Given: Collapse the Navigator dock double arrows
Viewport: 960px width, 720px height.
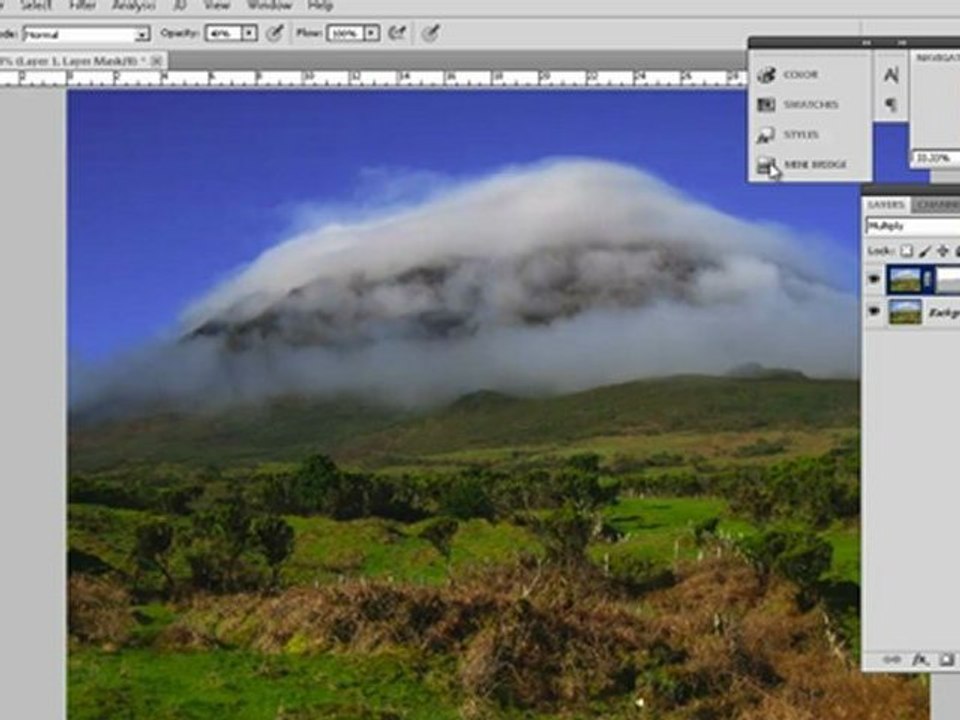Looking at the screenshot, I should tap(902, 42).
